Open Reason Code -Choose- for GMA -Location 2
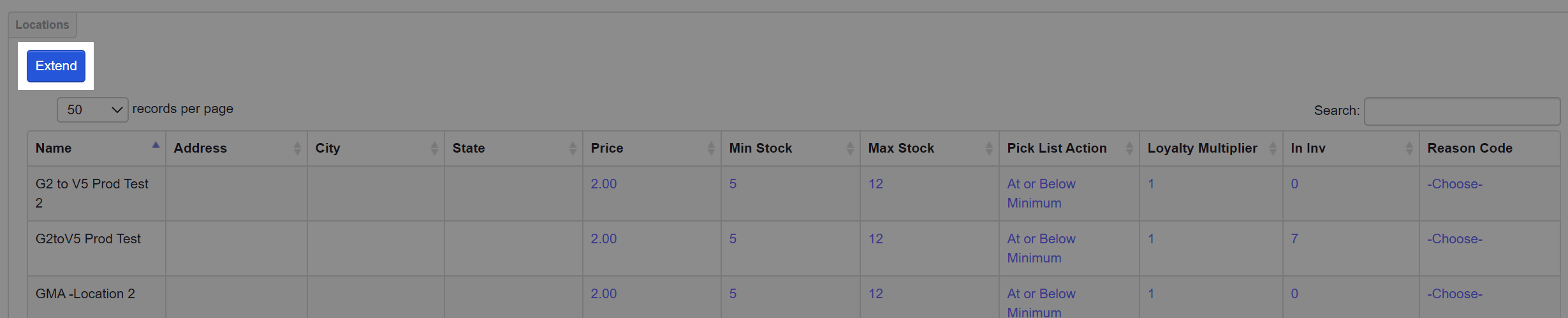 pos(1454,294)
